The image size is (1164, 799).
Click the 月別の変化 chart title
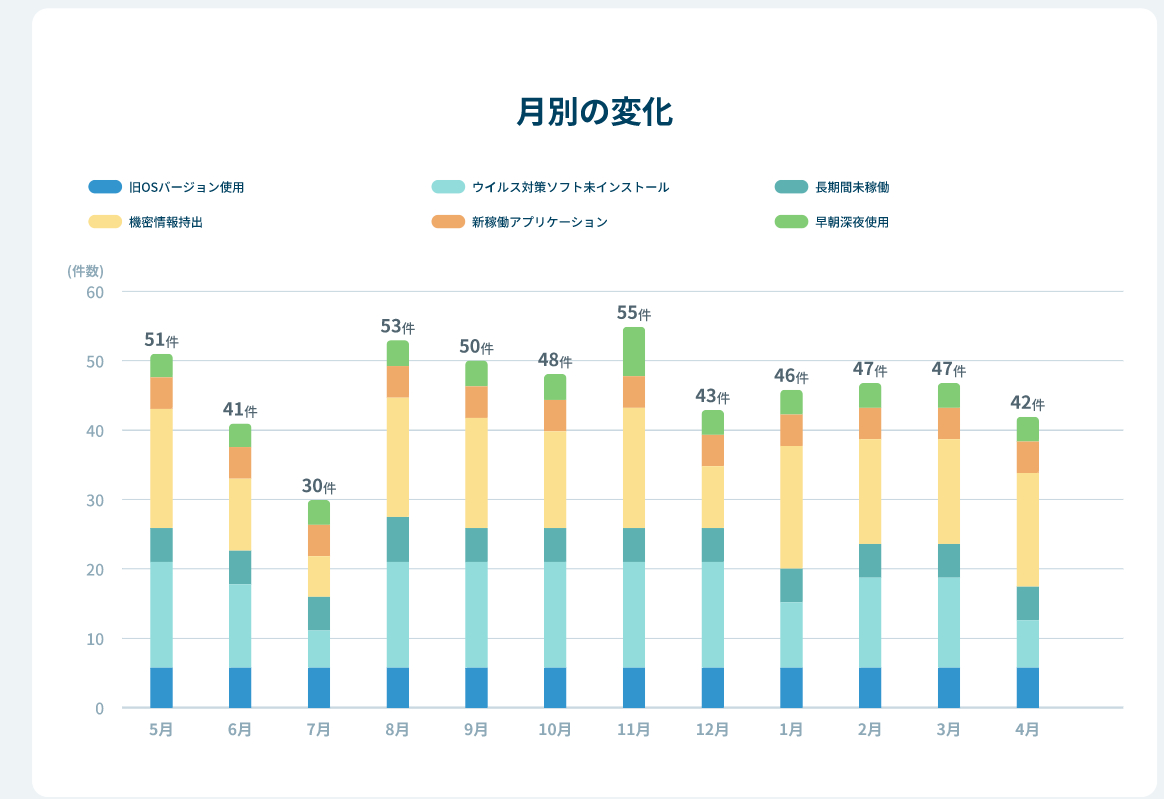coord(594,112)
